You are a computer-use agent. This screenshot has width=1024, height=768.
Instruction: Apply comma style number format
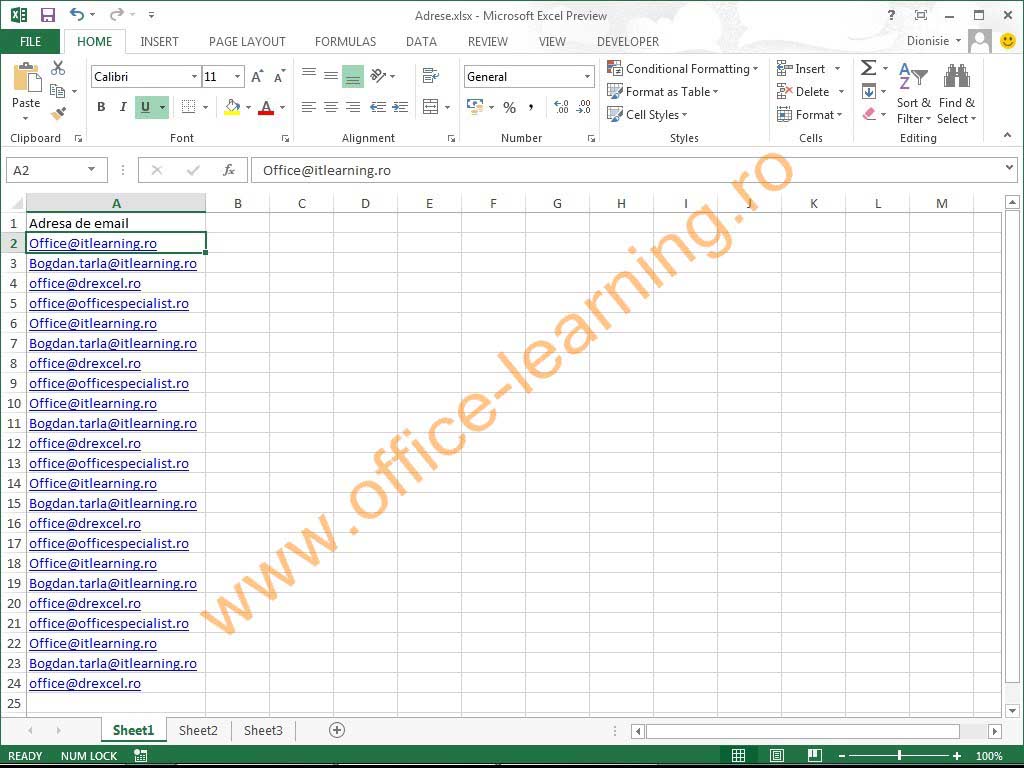click(x=531, y=107)
